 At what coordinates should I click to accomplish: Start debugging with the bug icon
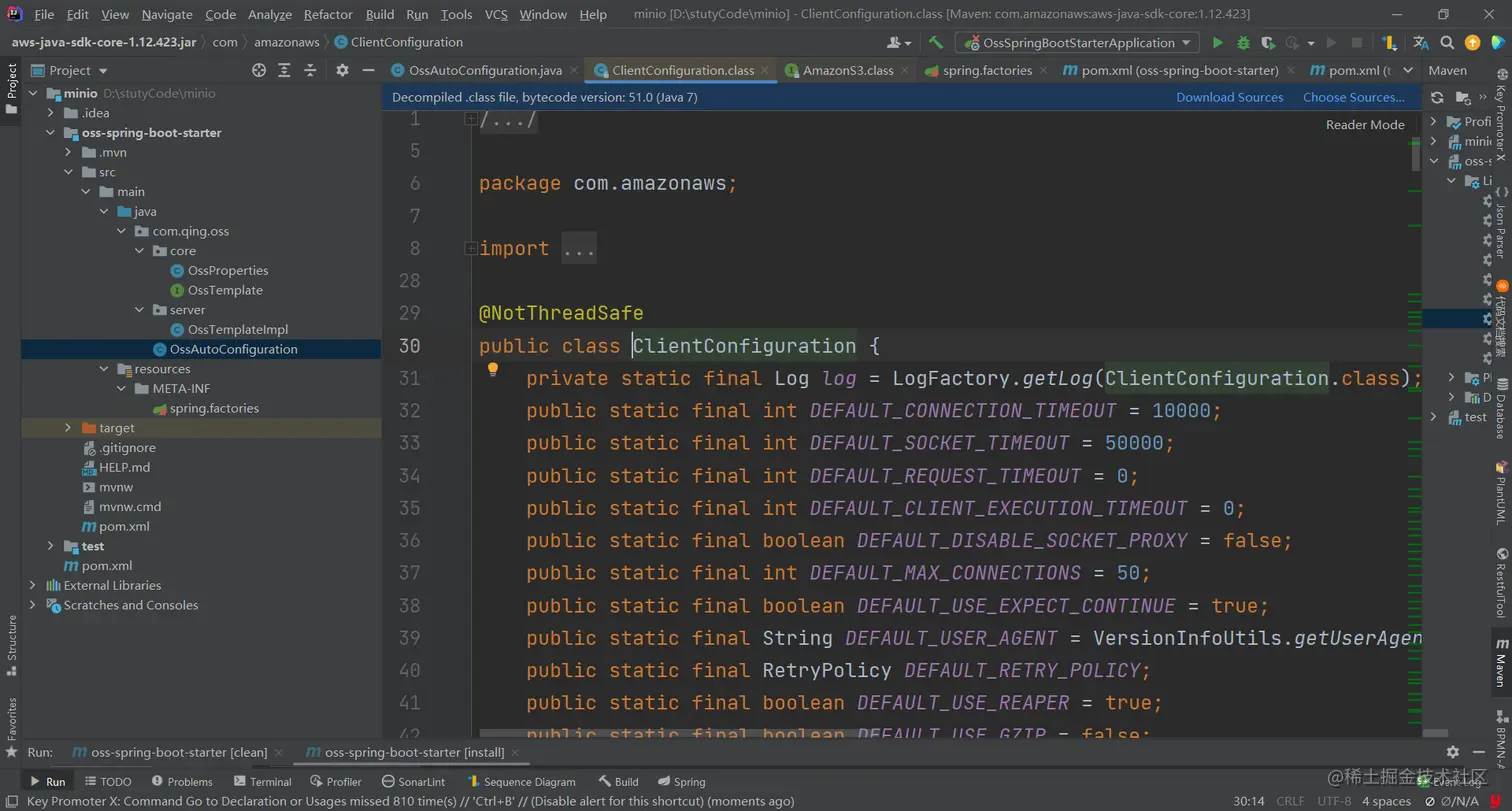pyautogui.click(x=1243, y=43)
